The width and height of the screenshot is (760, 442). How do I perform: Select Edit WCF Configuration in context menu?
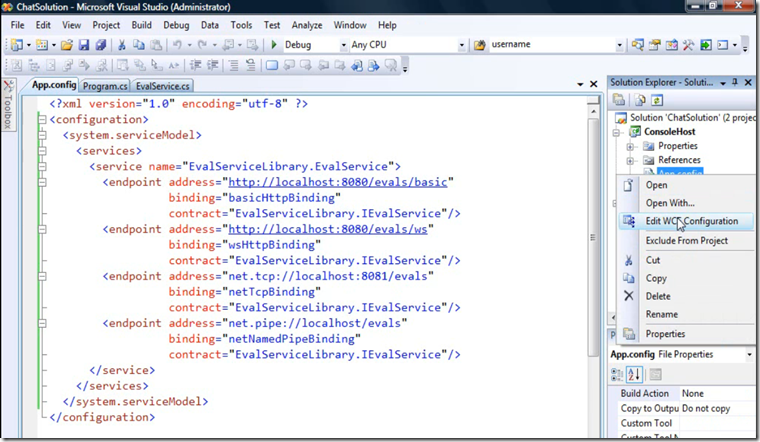[x=685, y=221]
